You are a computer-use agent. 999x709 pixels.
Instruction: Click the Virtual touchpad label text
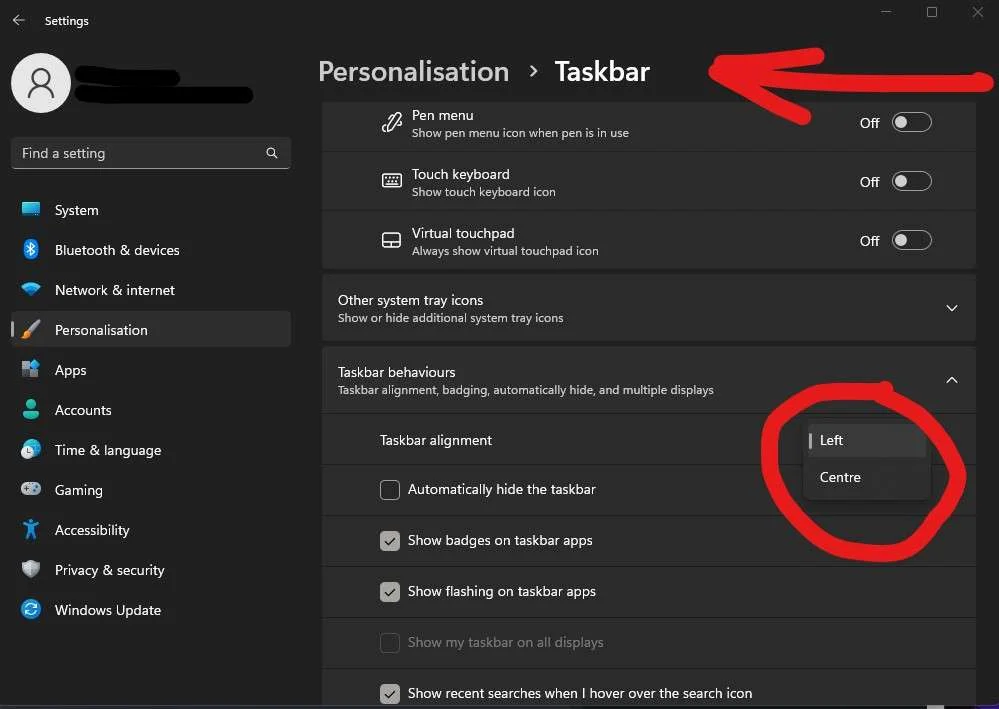463,234
